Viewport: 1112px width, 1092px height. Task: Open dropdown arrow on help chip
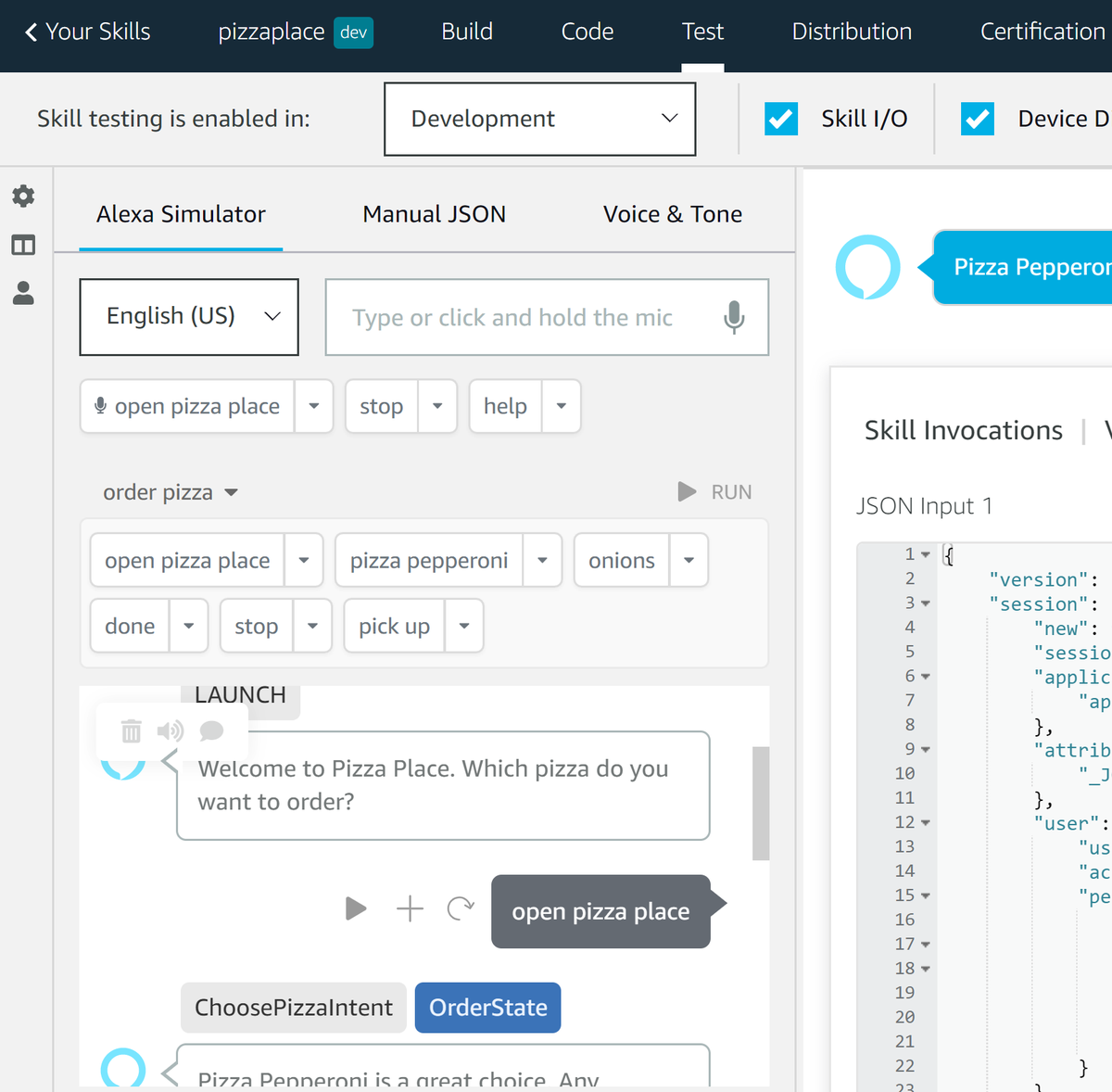[x=562, y=406]
